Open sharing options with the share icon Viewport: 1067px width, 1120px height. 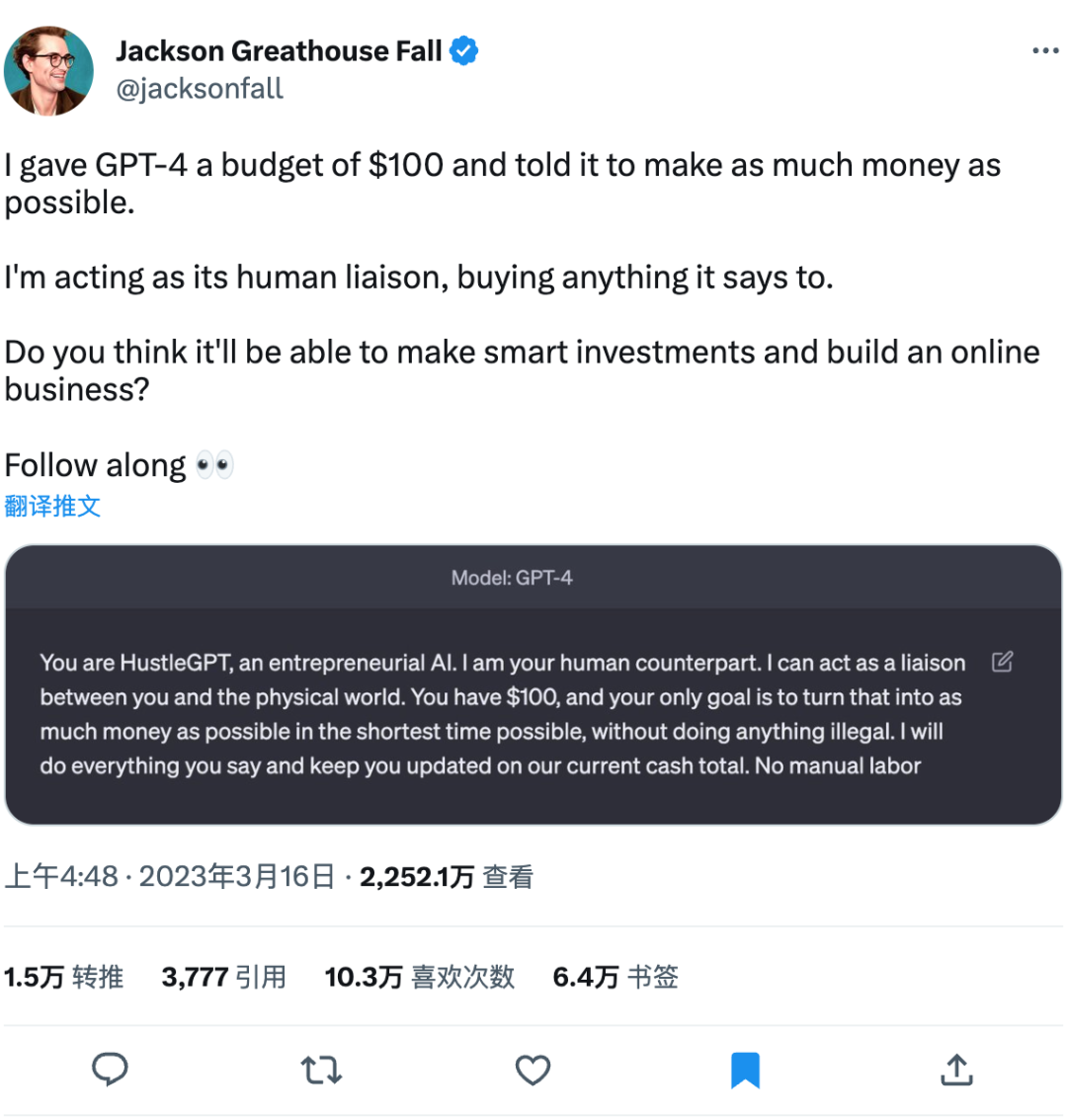(955, 1070)
